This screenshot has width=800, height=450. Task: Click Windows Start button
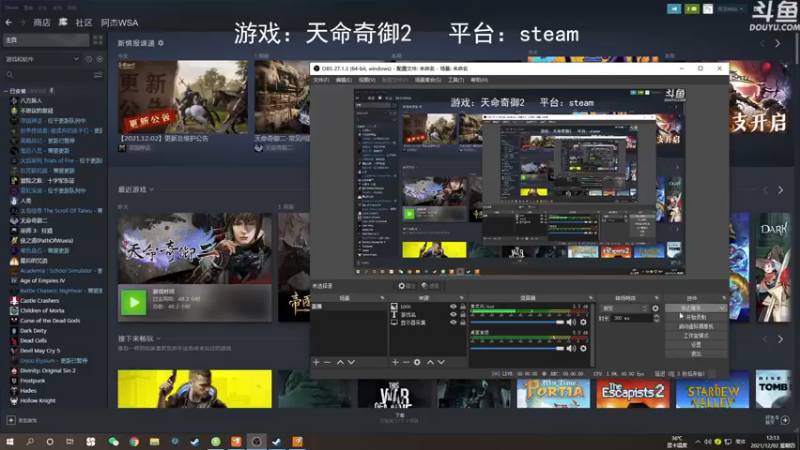coord(9,441)
